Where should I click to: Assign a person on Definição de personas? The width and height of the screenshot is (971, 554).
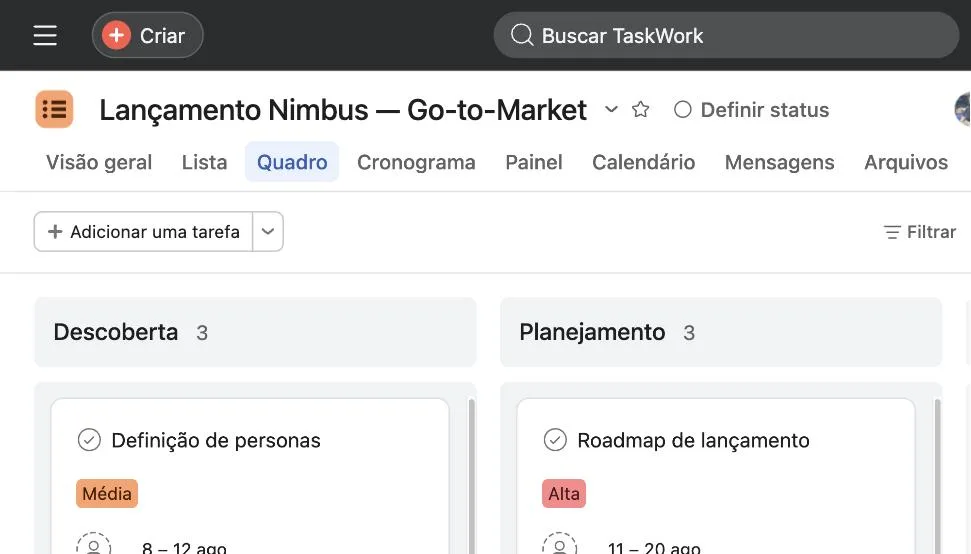click(94, 543)
